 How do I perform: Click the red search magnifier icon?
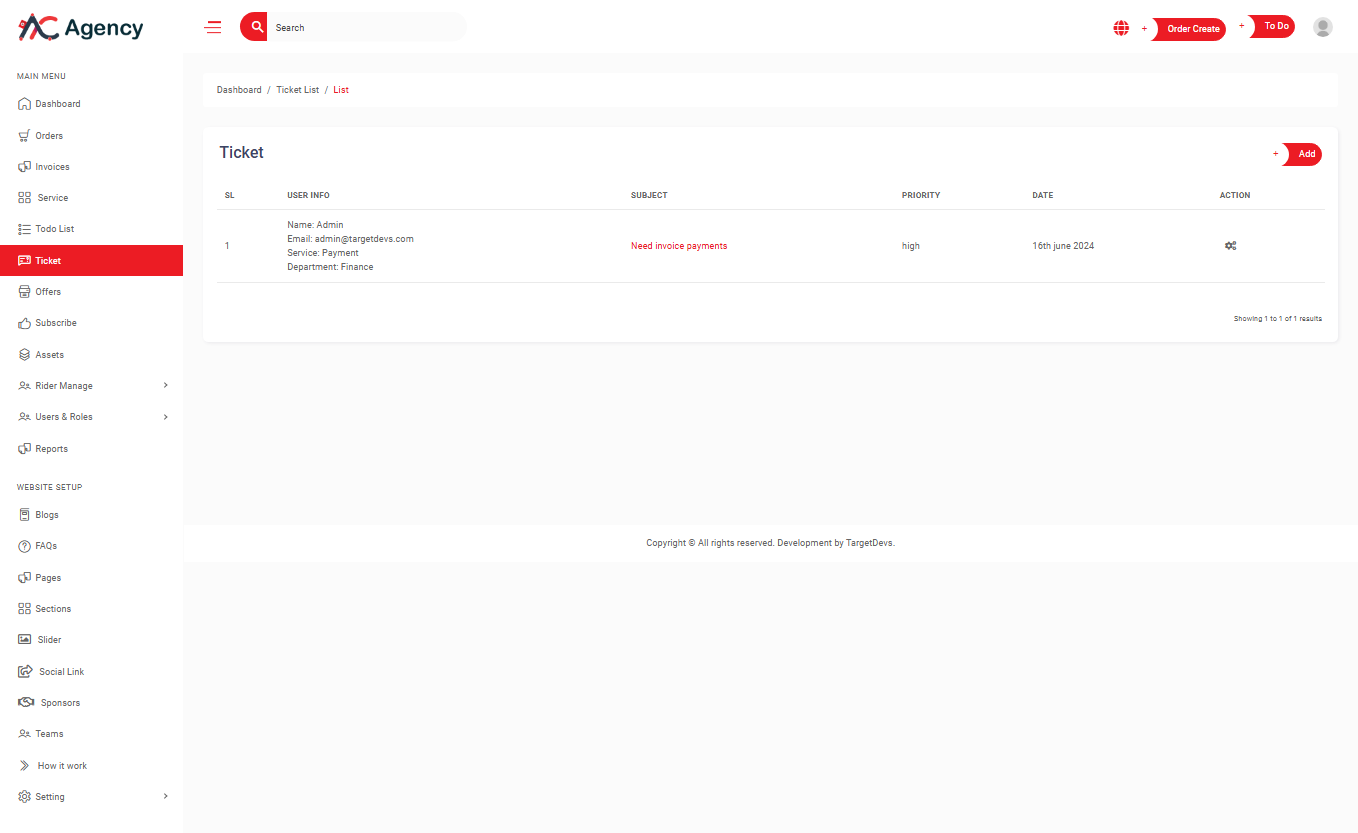(257, 27)
